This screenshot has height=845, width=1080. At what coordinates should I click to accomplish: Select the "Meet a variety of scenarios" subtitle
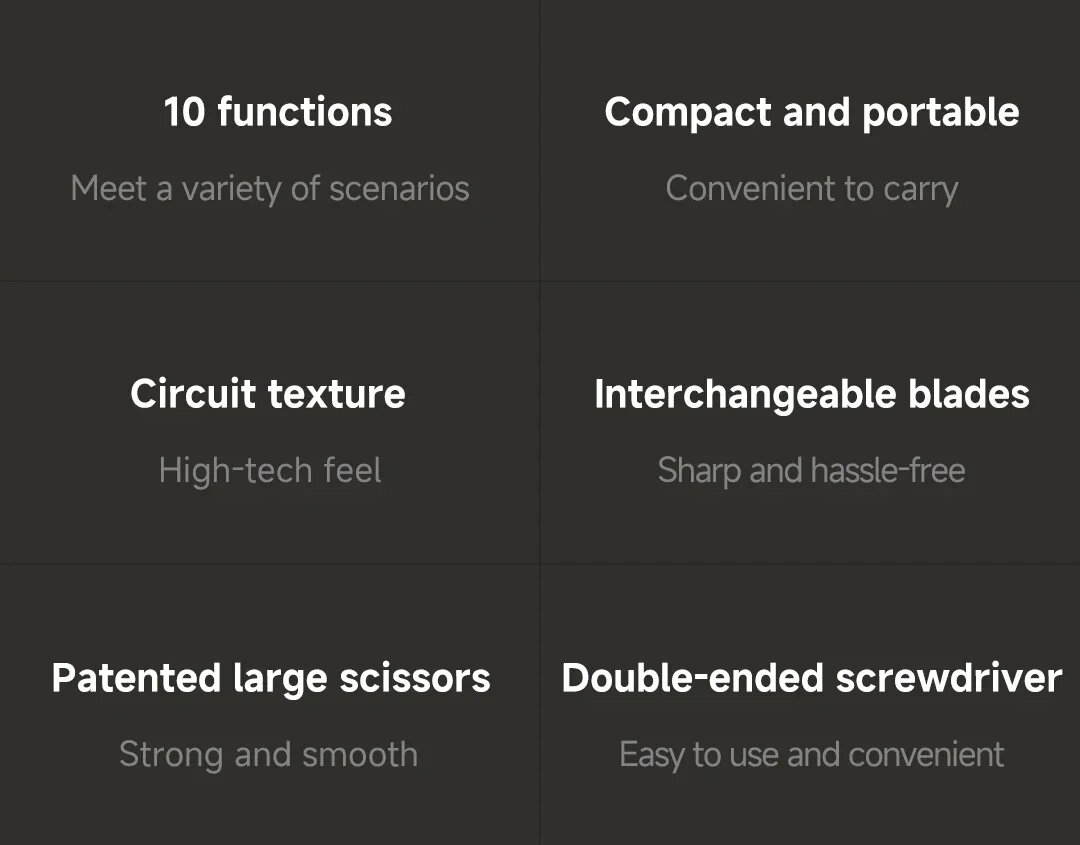tap(270, 188)
